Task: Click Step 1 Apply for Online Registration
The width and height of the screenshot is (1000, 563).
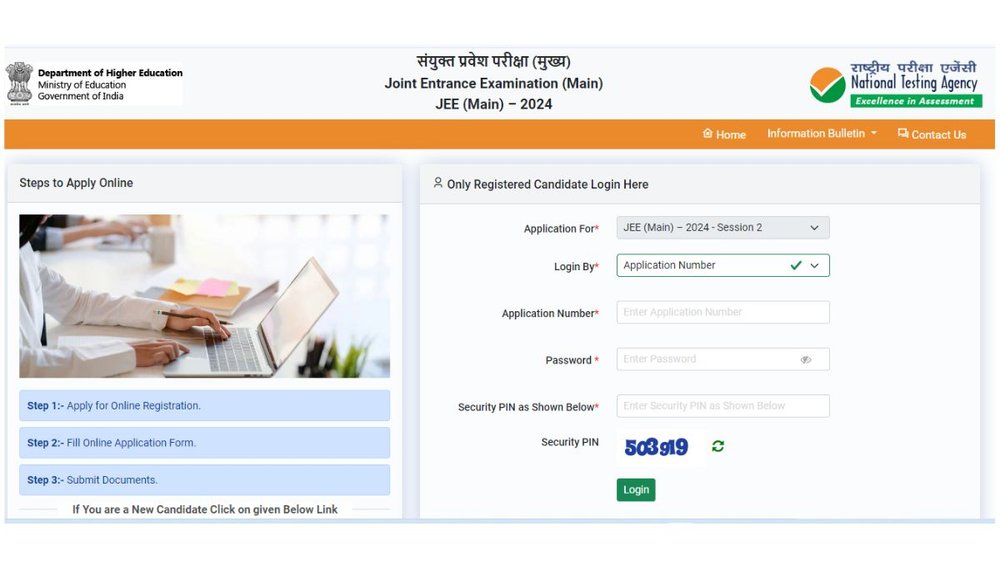Action: click(205, 406)
